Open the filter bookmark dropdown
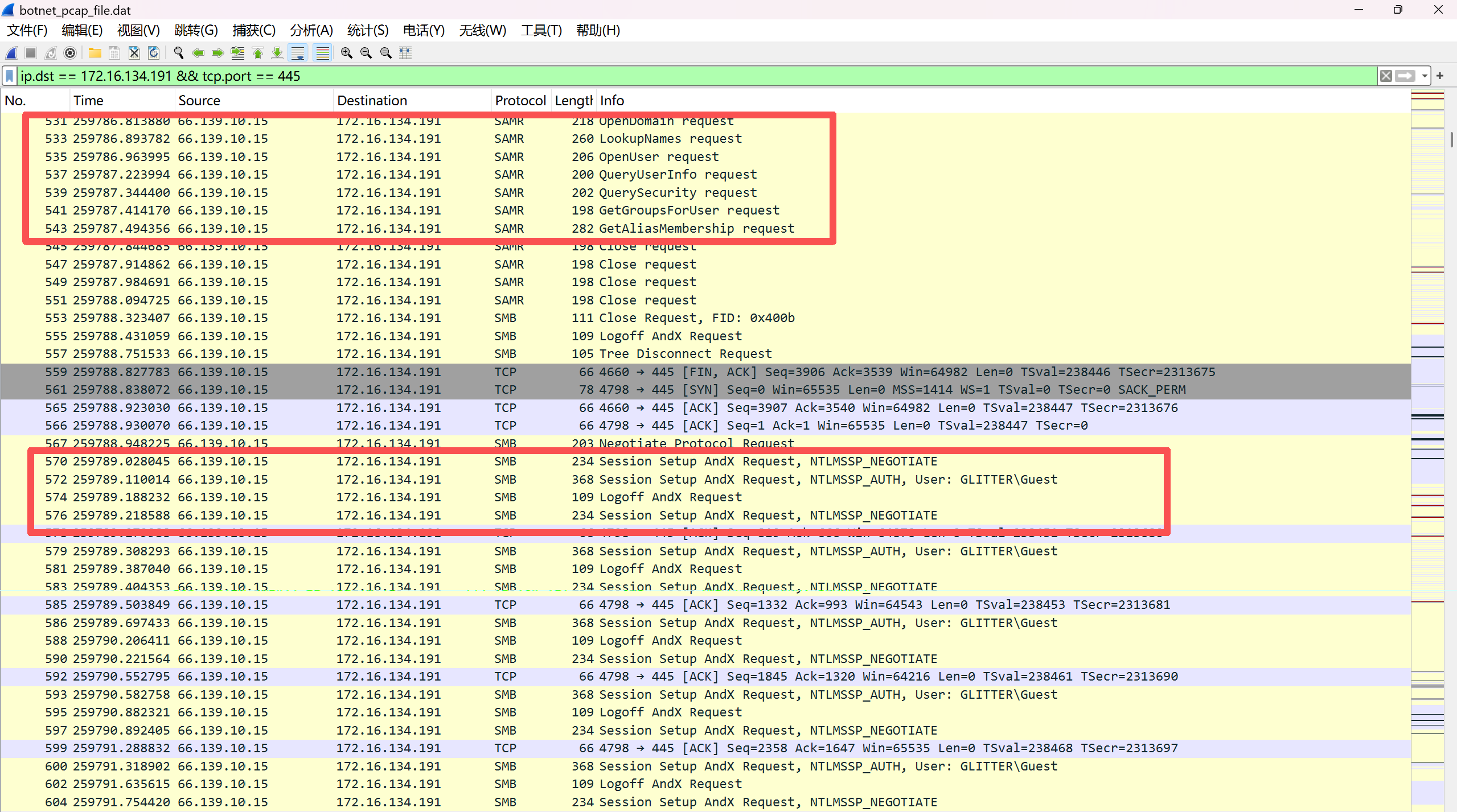 tap(10, 76)
